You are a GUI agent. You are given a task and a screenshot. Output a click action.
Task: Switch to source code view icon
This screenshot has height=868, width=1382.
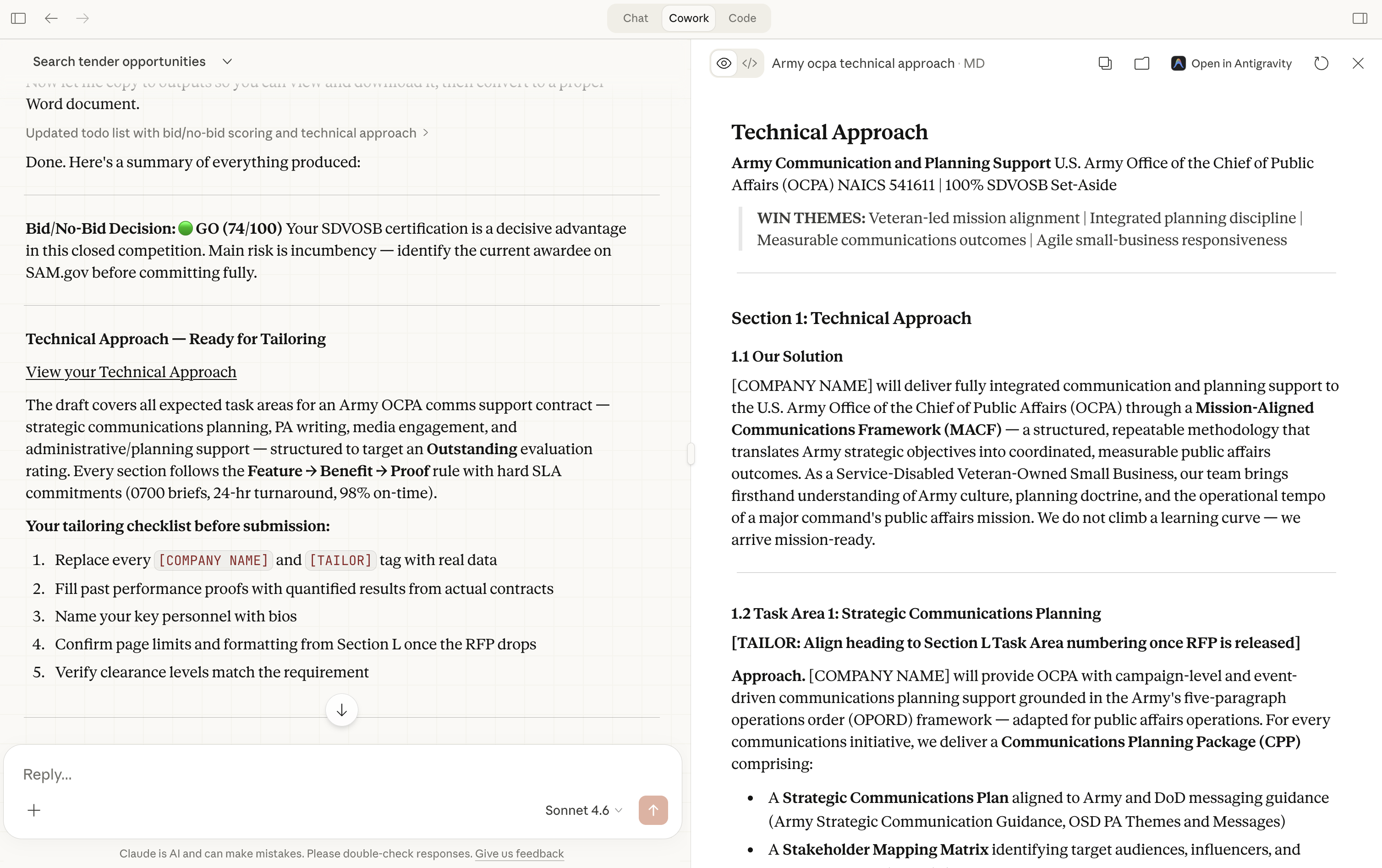point(750,63)
